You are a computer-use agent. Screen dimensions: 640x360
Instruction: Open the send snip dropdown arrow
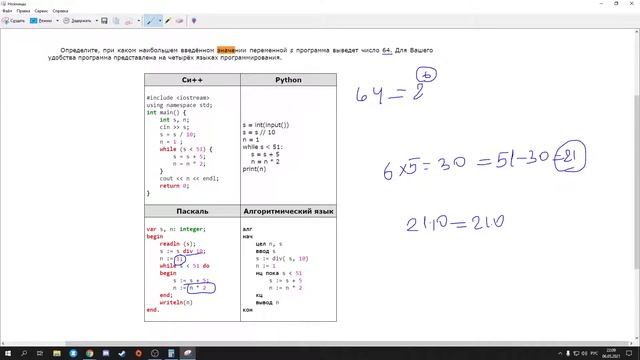[x=139, y=21]
